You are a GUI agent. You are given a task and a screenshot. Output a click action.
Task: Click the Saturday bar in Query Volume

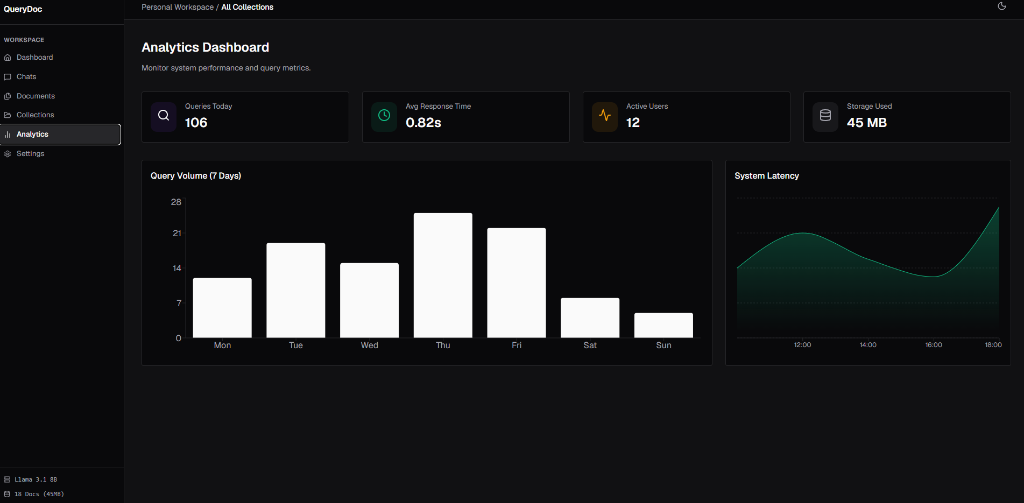590,317
